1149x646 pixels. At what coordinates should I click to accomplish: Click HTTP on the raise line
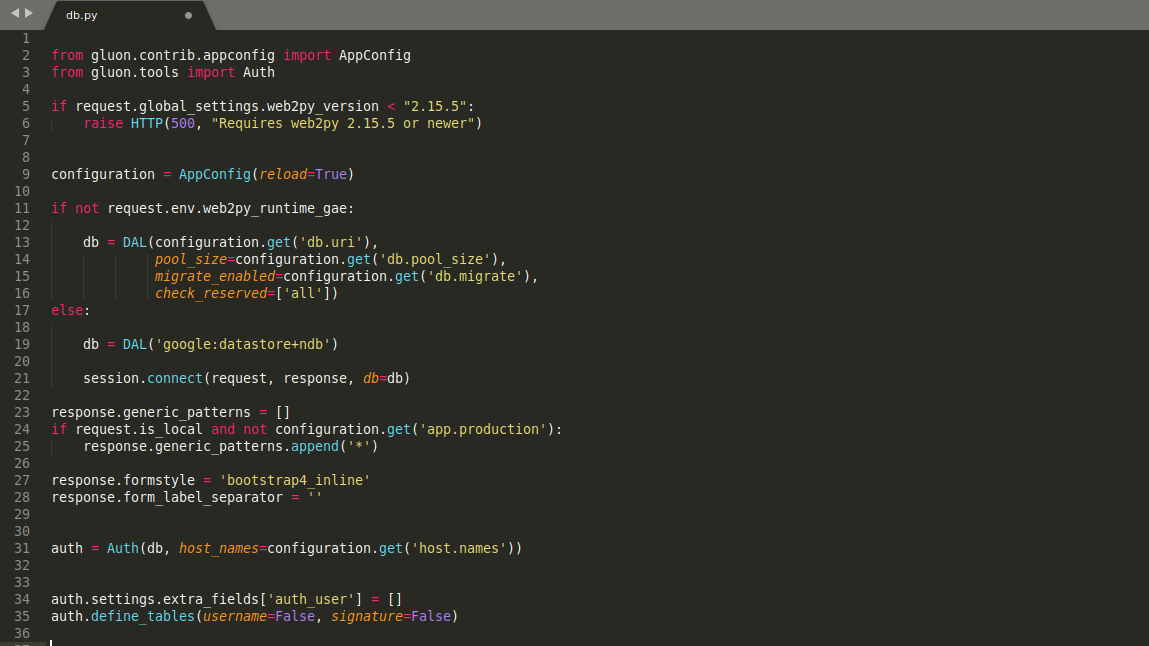pyautogui.click(x=147, y=123)
